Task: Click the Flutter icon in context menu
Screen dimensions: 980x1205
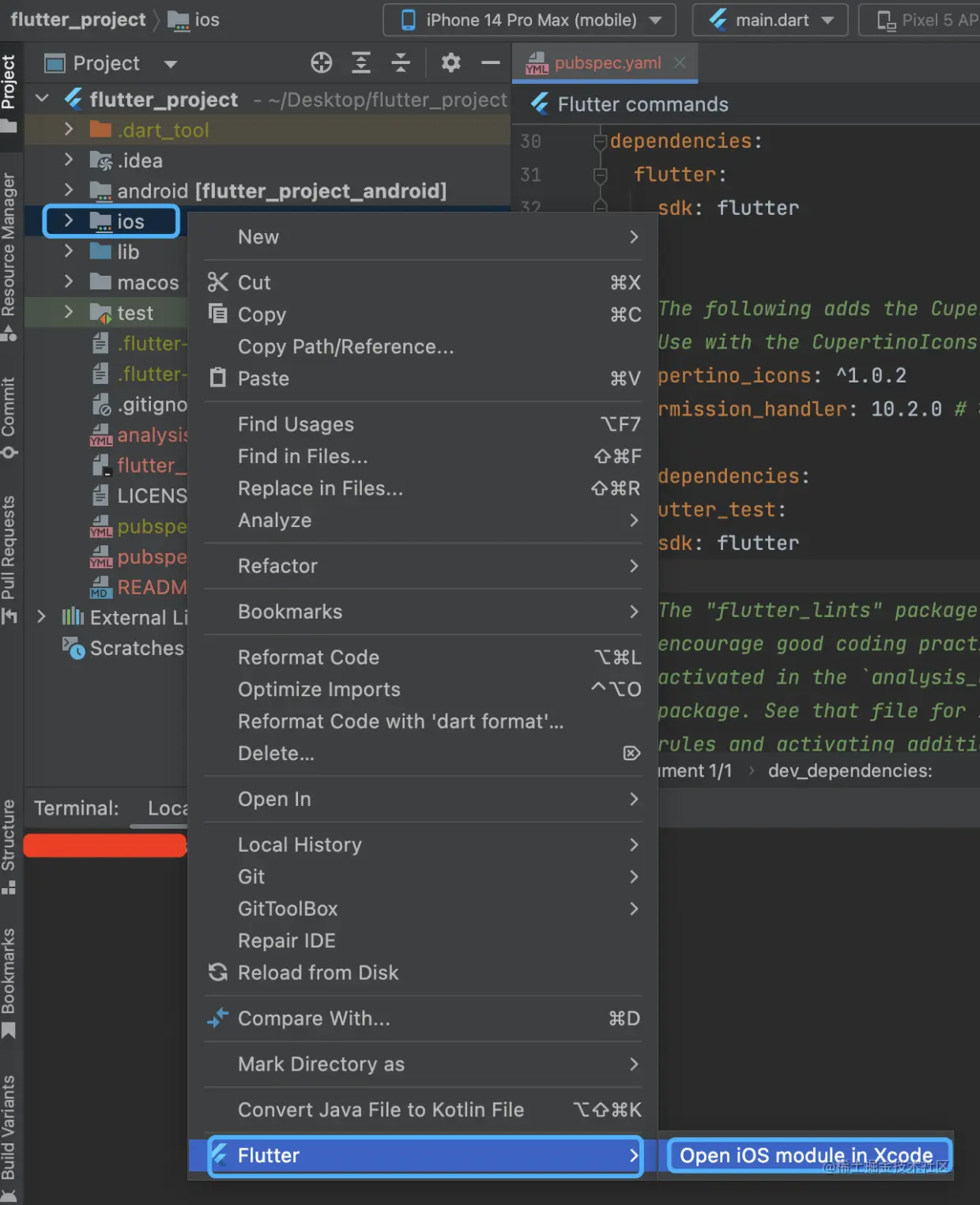Action: [x=220, y=1155]
